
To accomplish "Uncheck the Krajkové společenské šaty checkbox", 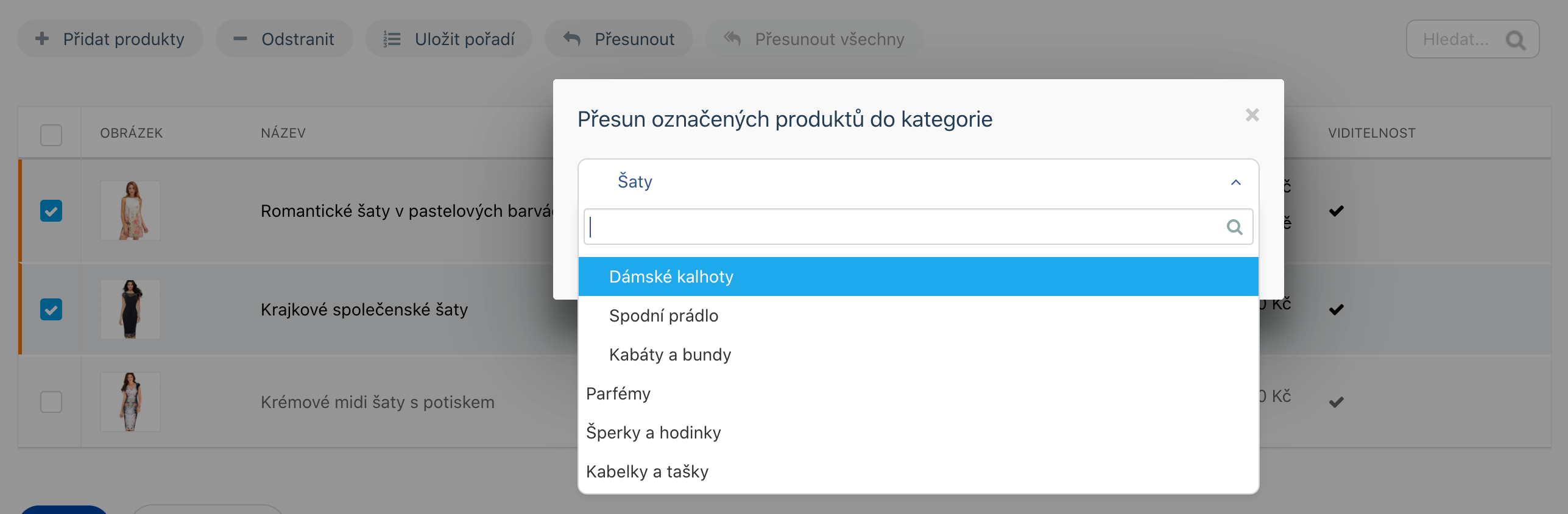I will 51,309.
